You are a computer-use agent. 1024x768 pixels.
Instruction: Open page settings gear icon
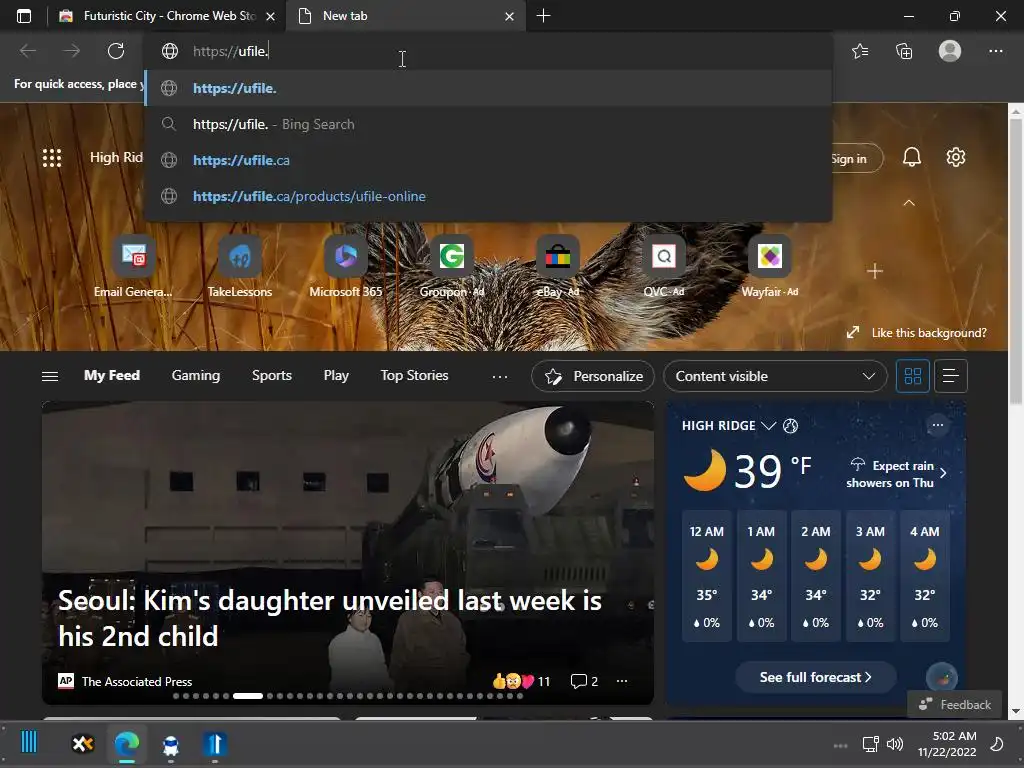[955, 157]
